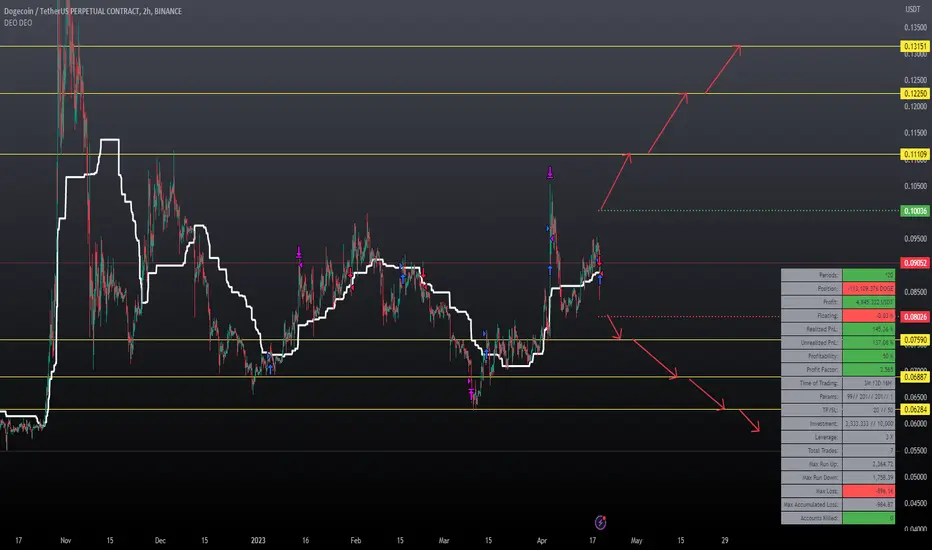The width and height of the screenshot is (932, 550).
Task: Click the Periods row in stats table
Action: pos(838,275)
